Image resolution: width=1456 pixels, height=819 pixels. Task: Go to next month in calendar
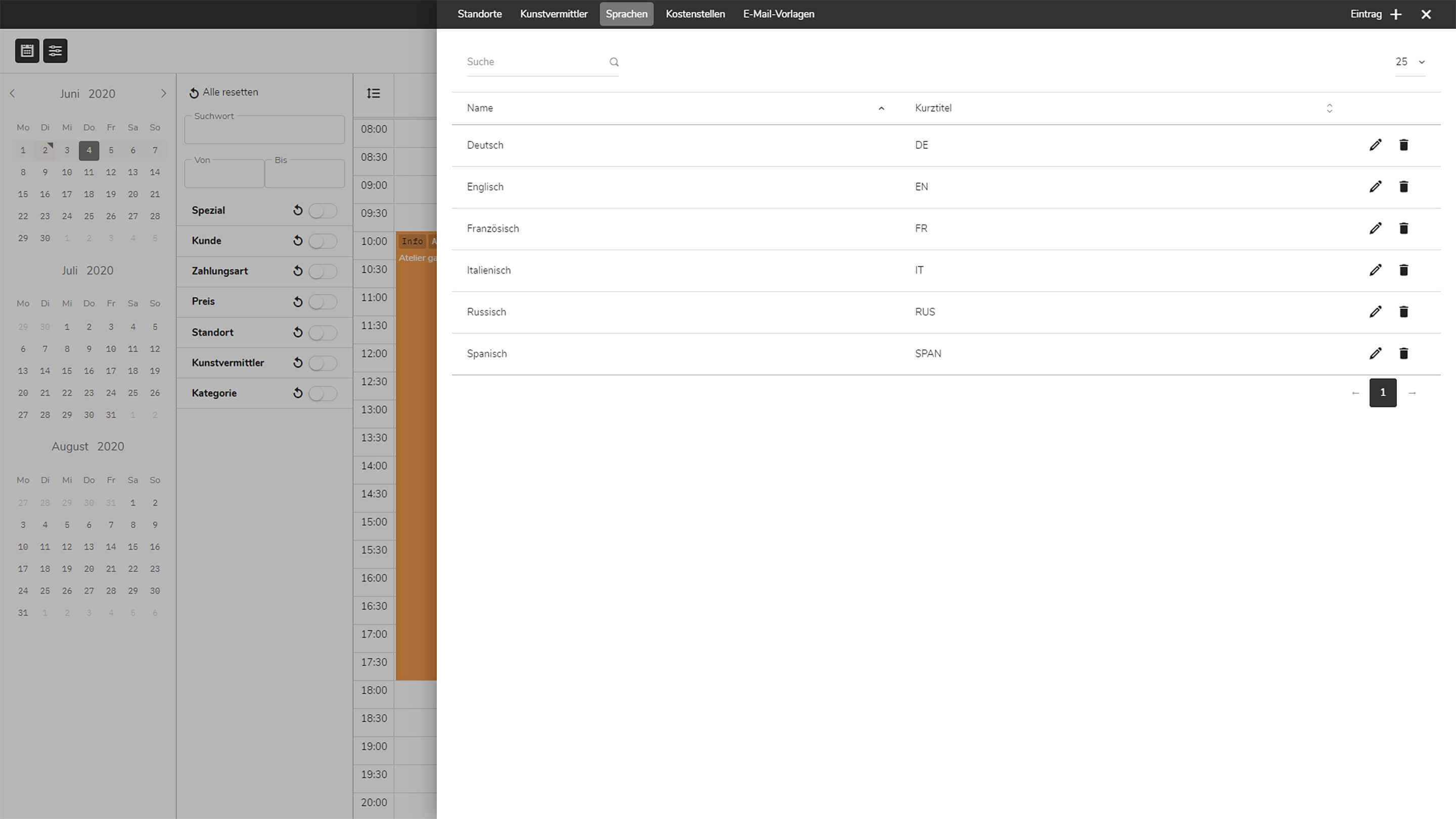(164, 93)
